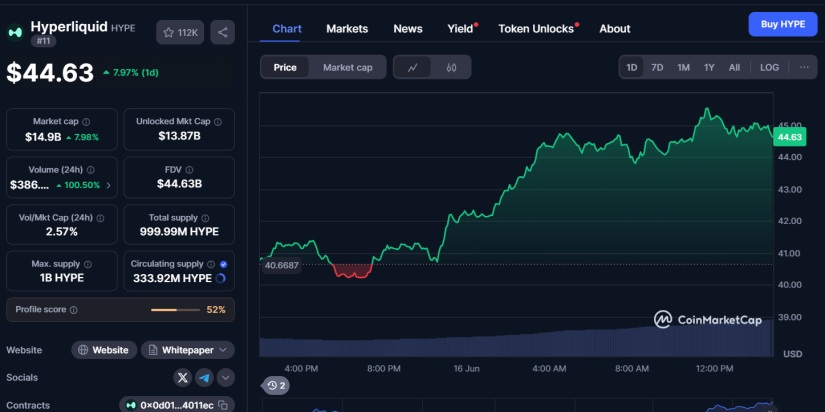The height and width of the screenshot is (412, 825).
Task: Click info icon beside Max. supply
Action: tap(88, 264)
